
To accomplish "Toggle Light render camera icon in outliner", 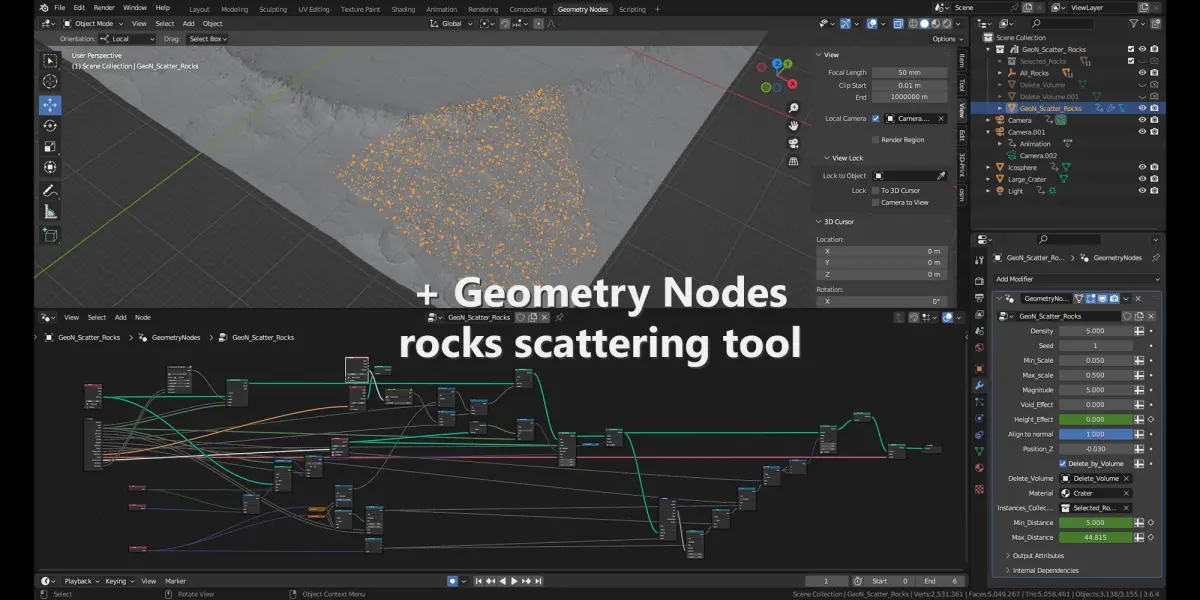I will tap(1155, 191).
